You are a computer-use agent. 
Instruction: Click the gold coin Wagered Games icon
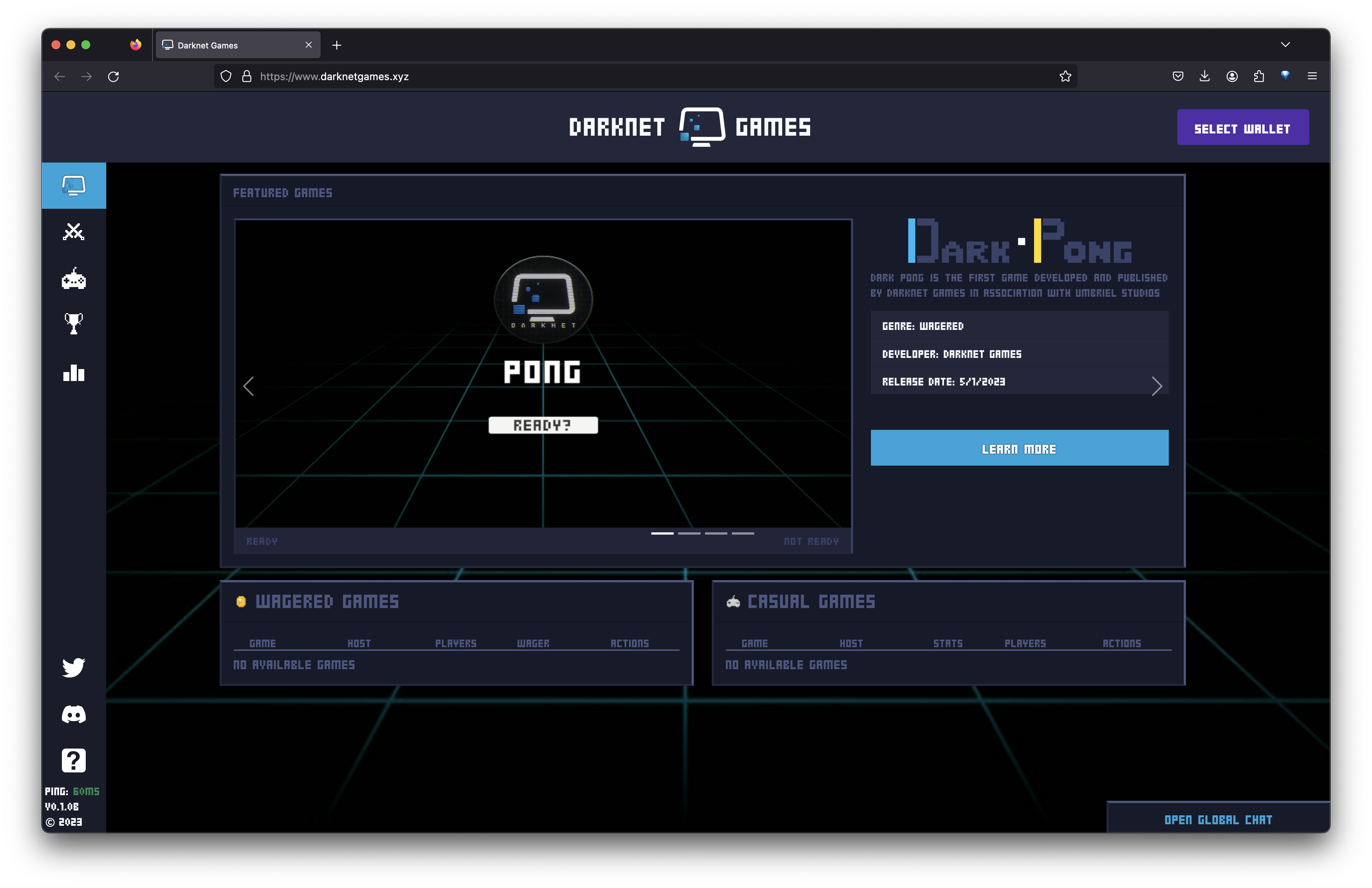click(x=241, y=602)
